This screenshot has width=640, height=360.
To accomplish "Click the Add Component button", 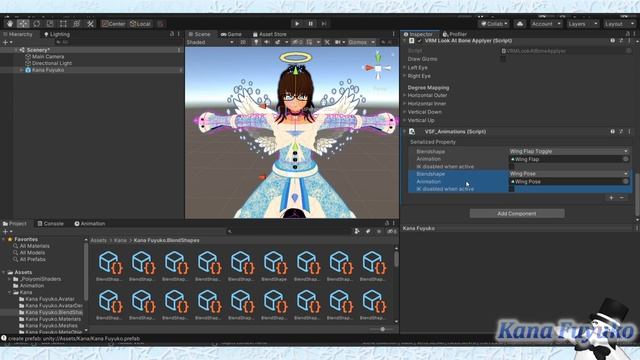I will pos(517,213).
